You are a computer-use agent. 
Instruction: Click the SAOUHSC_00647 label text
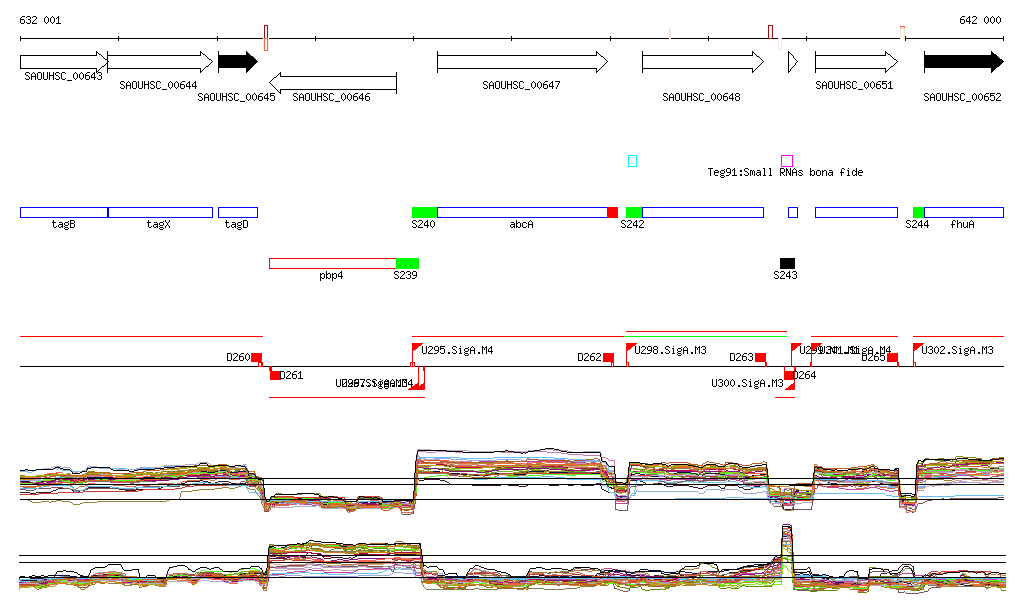(521, 85)
